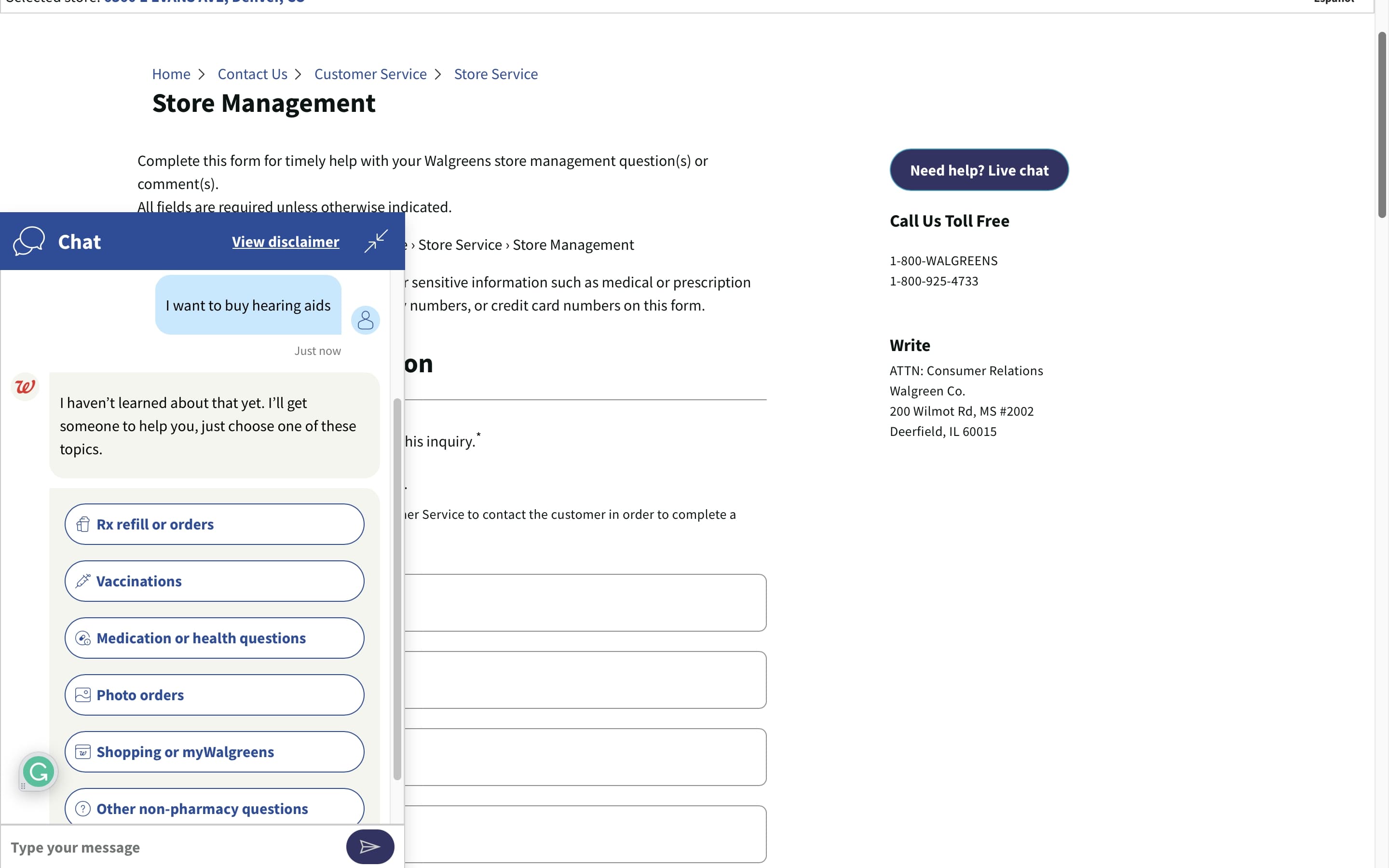Screen dimensions: 1389x868
Task: Choose the Vaccinations topic option
Action: click(x=214, y=581)
